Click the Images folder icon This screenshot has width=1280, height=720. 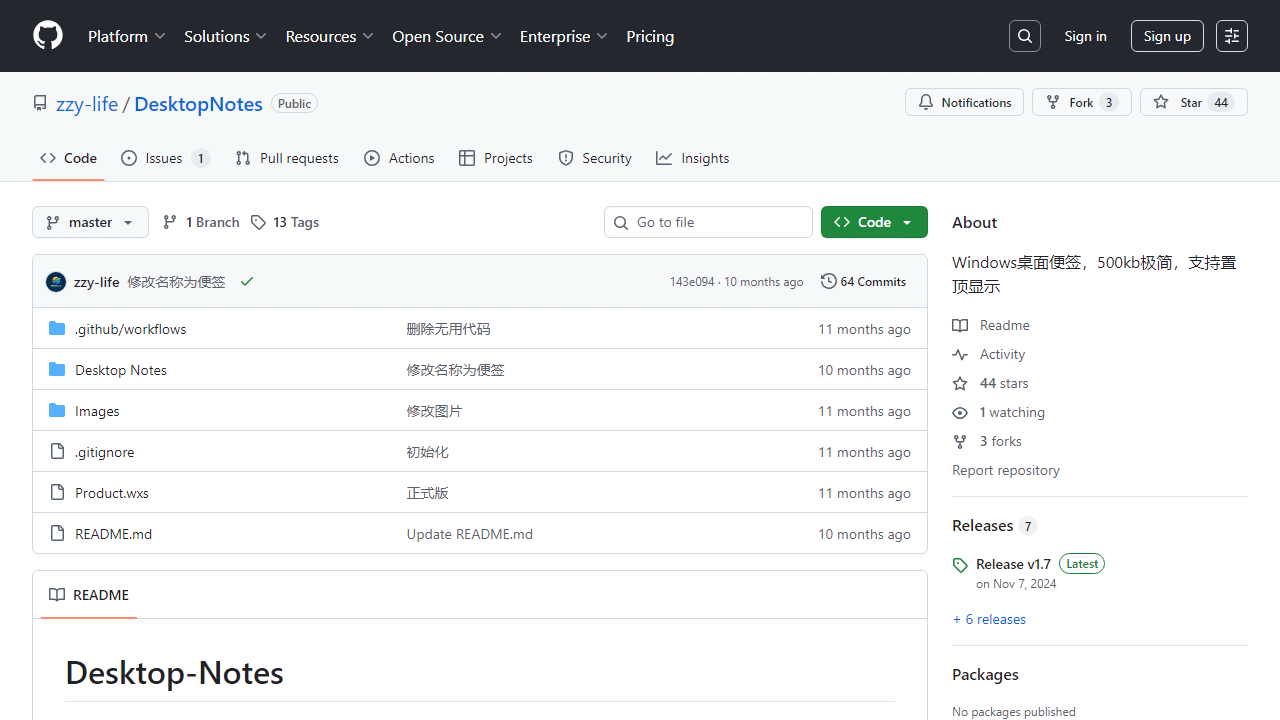tap(57, 411)
